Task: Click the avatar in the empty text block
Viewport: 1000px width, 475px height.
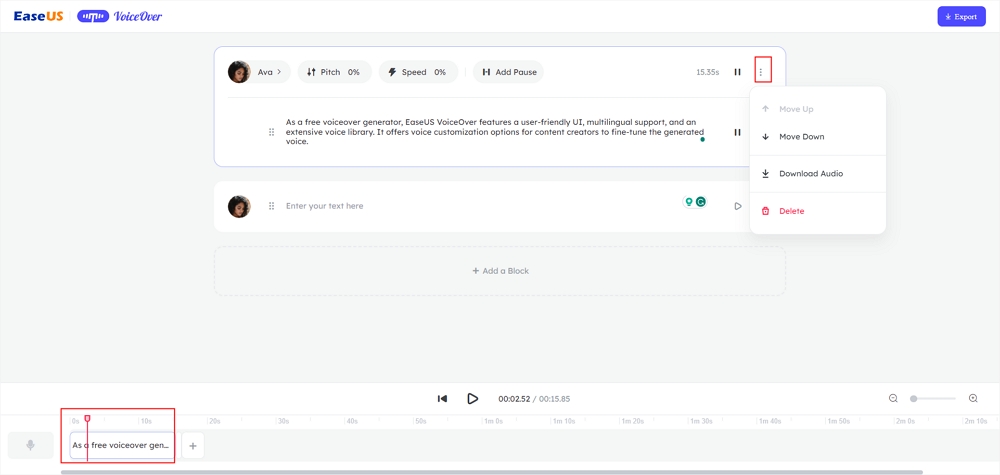Action: [x=239, y=206]
